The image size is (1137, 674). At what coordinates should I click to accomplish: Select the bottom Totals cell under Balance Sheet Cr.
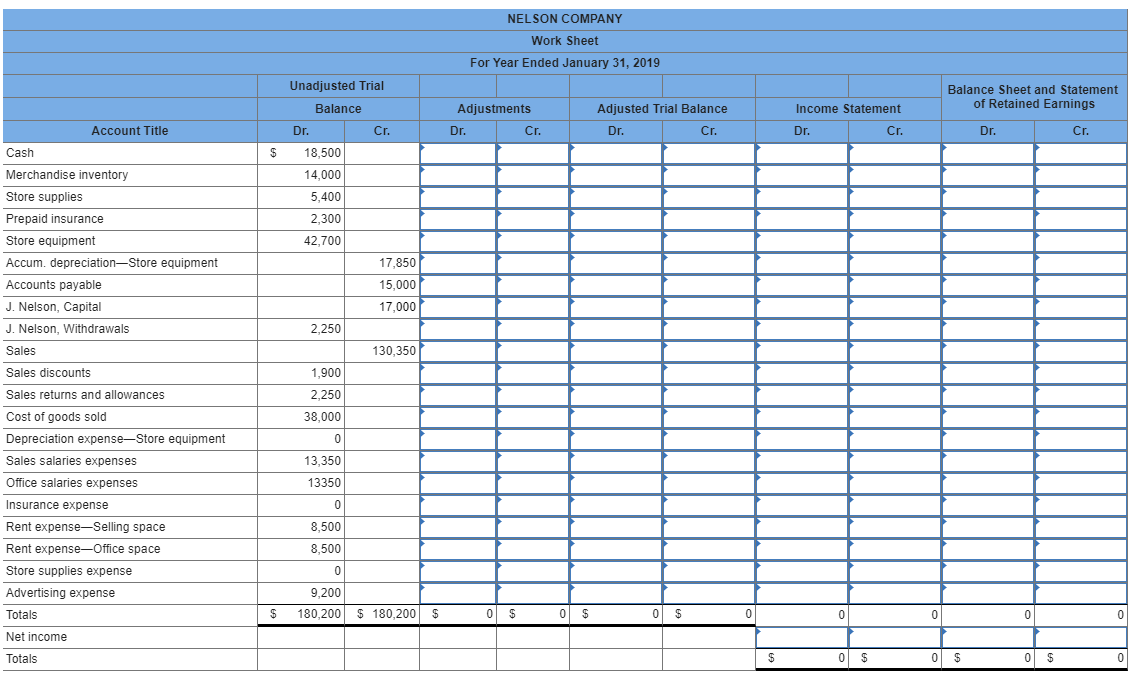pos(1080,659)
